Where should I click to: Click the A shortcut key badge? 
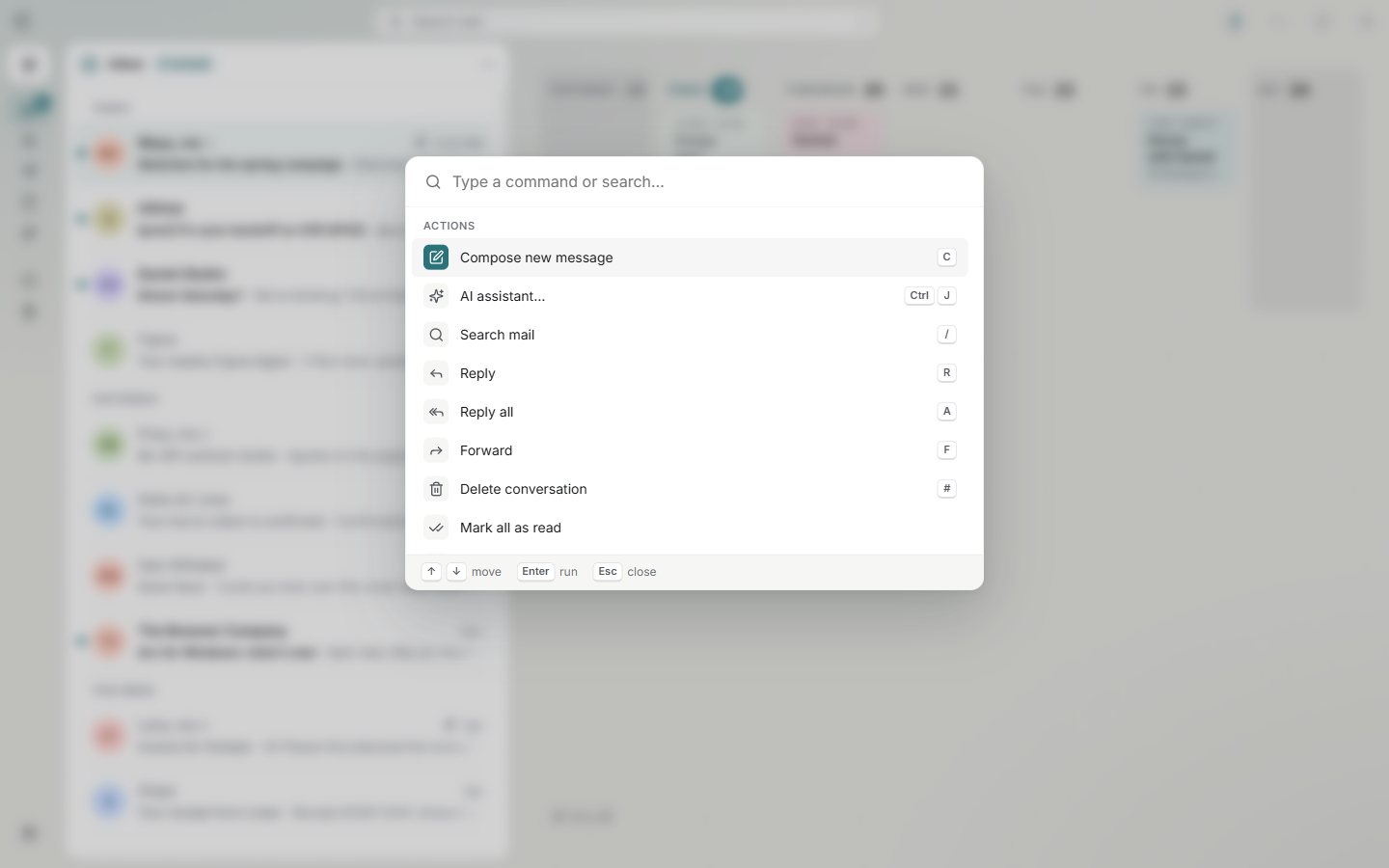946,412
